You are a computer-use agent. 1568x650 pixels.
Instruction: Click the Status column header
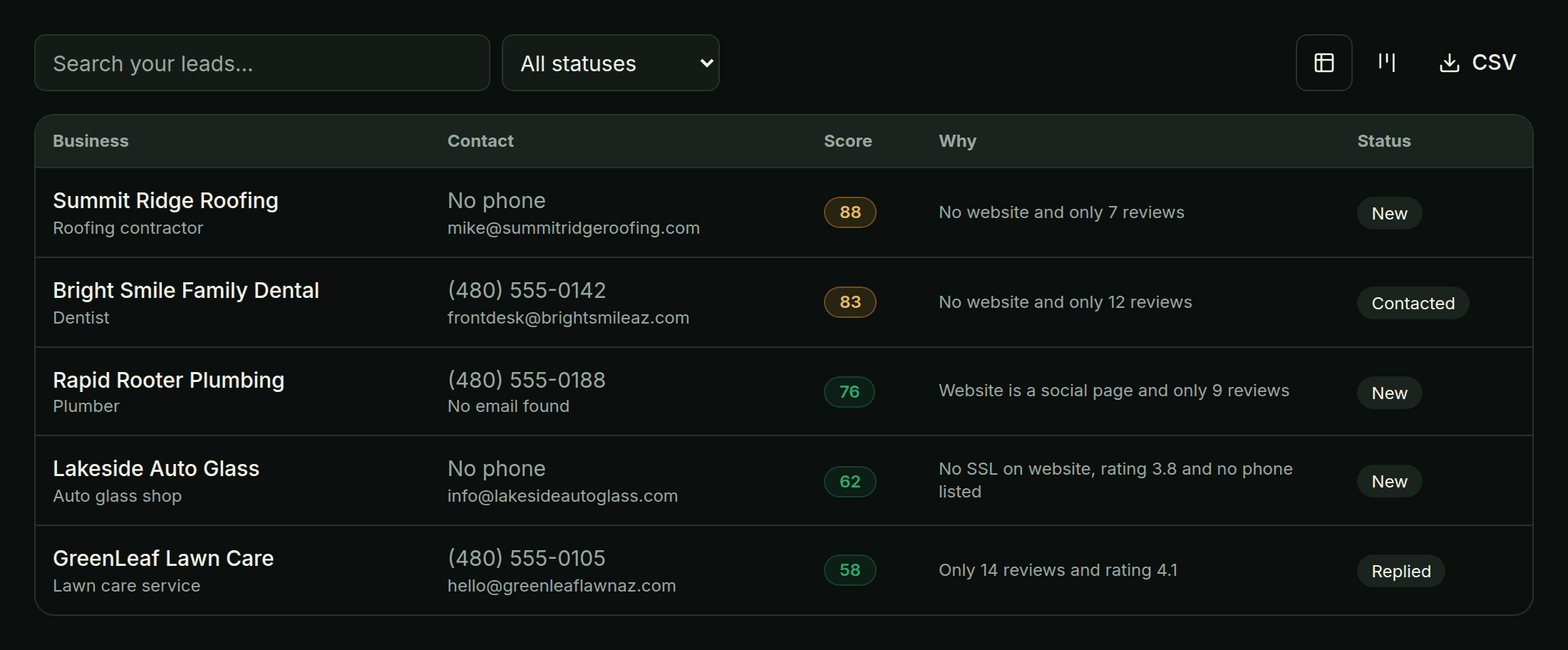(1383, 141)
